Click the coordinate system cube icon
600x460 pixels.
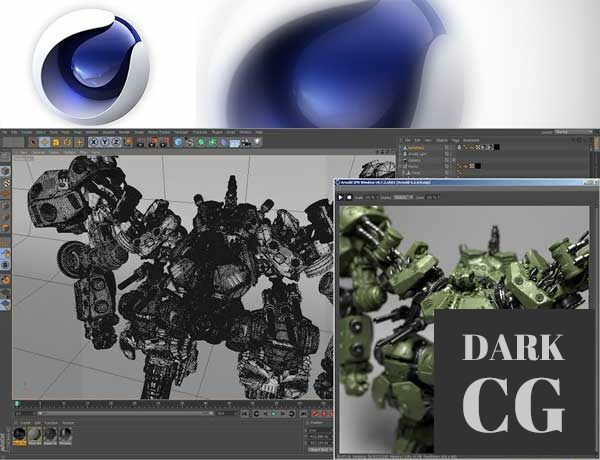[x=128, y=142]
